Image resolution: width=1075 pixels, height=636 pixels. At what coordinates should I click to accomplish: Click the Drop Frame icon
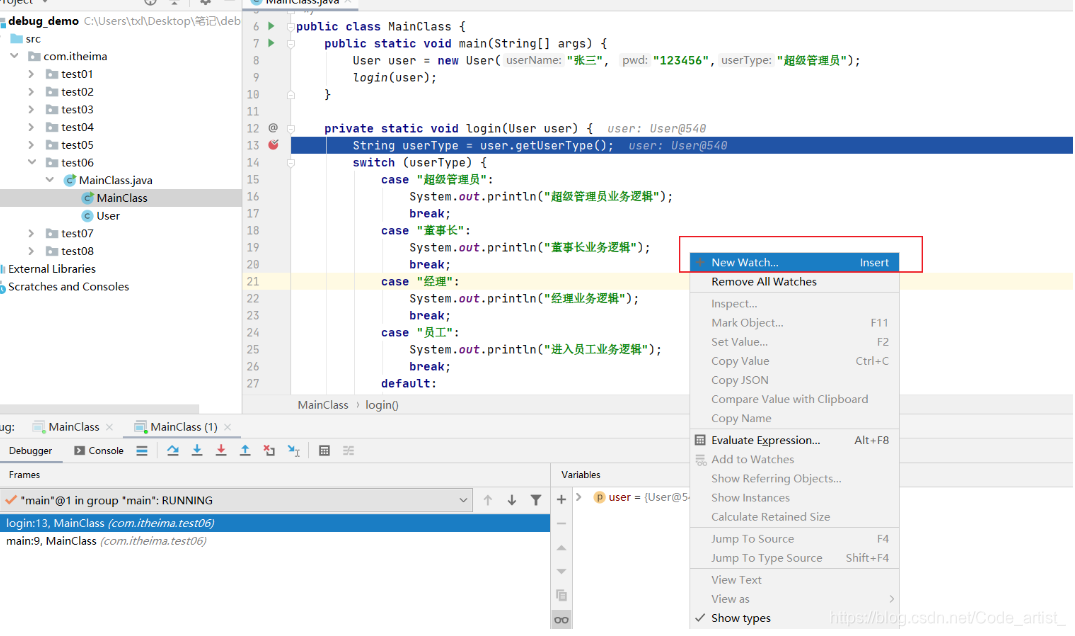tap(269, 450)
